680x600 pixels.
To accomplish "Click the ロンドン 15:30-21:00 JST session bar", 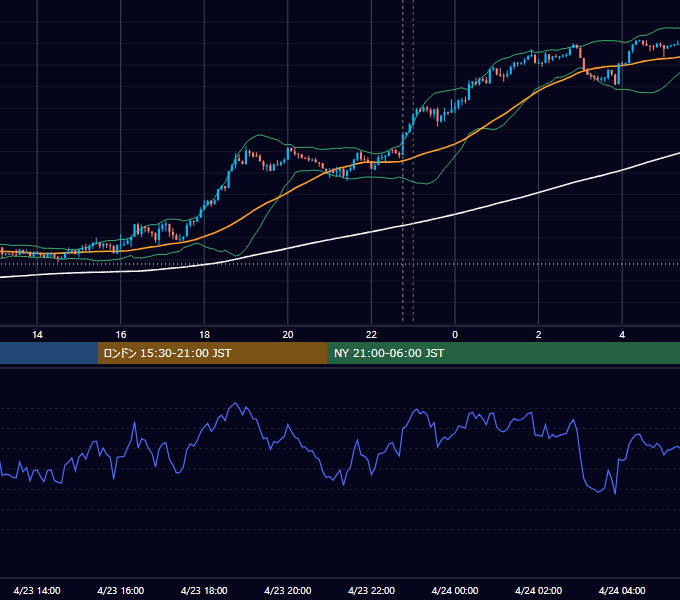I will point(212,353).
